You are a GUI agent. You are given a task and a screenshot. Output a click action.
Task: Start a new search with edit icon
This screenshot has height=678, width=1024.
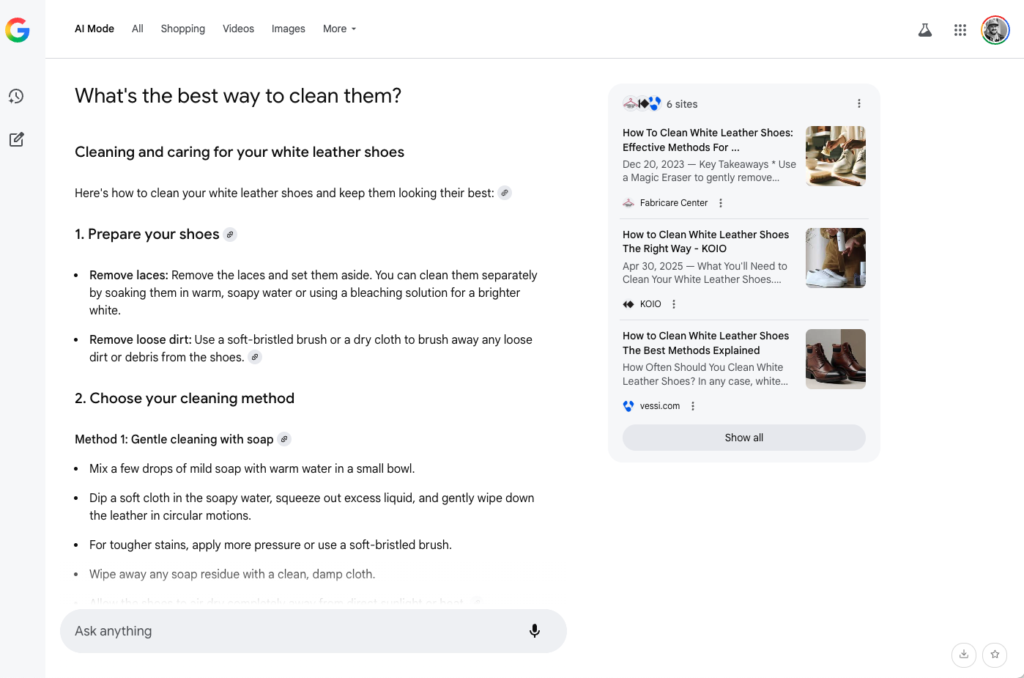[x=16, y=139]
